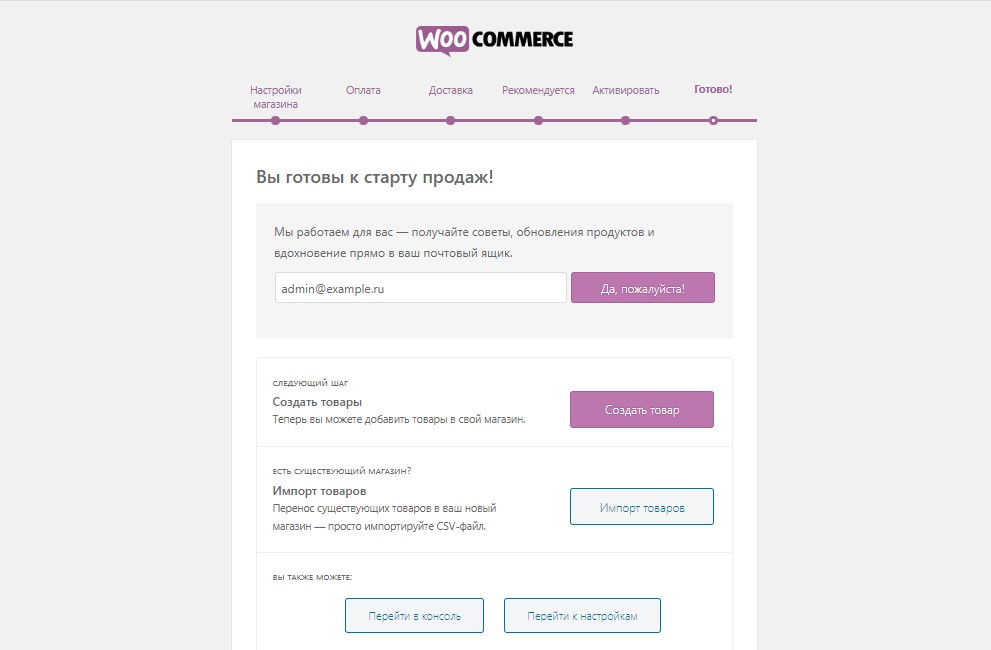
Task: Click the Активировать progress dot
Action: 626,120
